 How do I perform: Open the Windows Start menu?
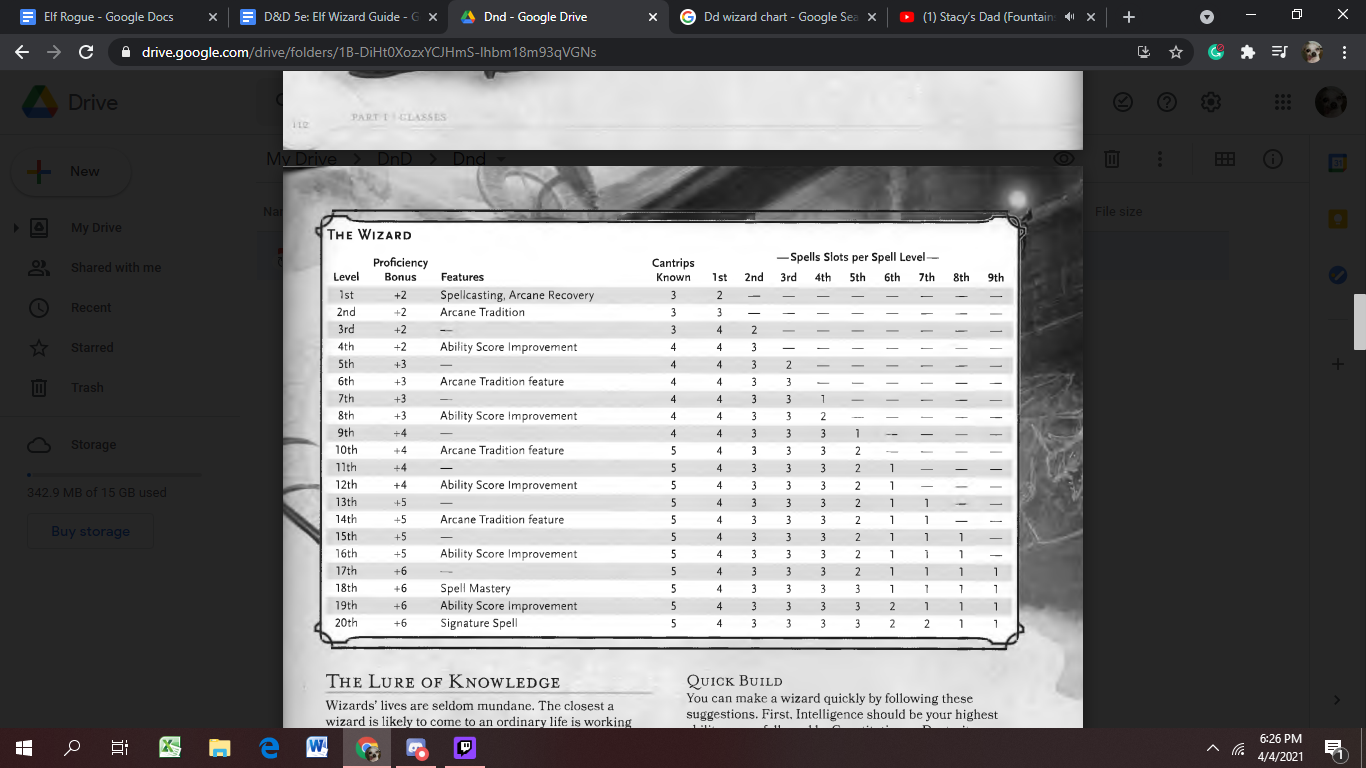coord(24,747)
